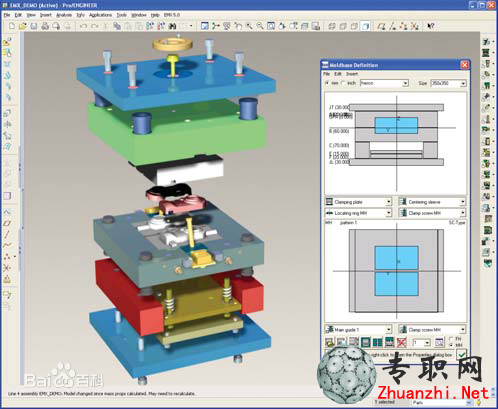Click the shaded display mode icon

click(x=366, y=26)
